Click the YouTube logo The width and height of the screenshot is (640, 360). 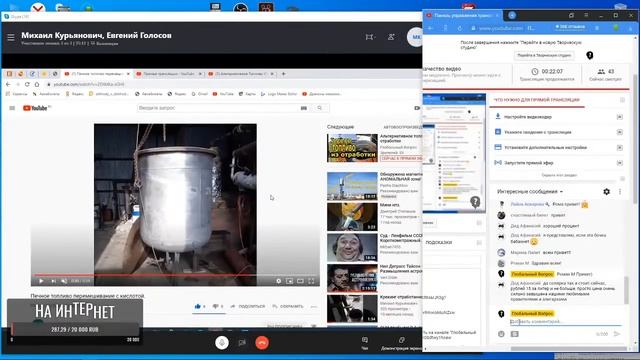pos(36,108)
